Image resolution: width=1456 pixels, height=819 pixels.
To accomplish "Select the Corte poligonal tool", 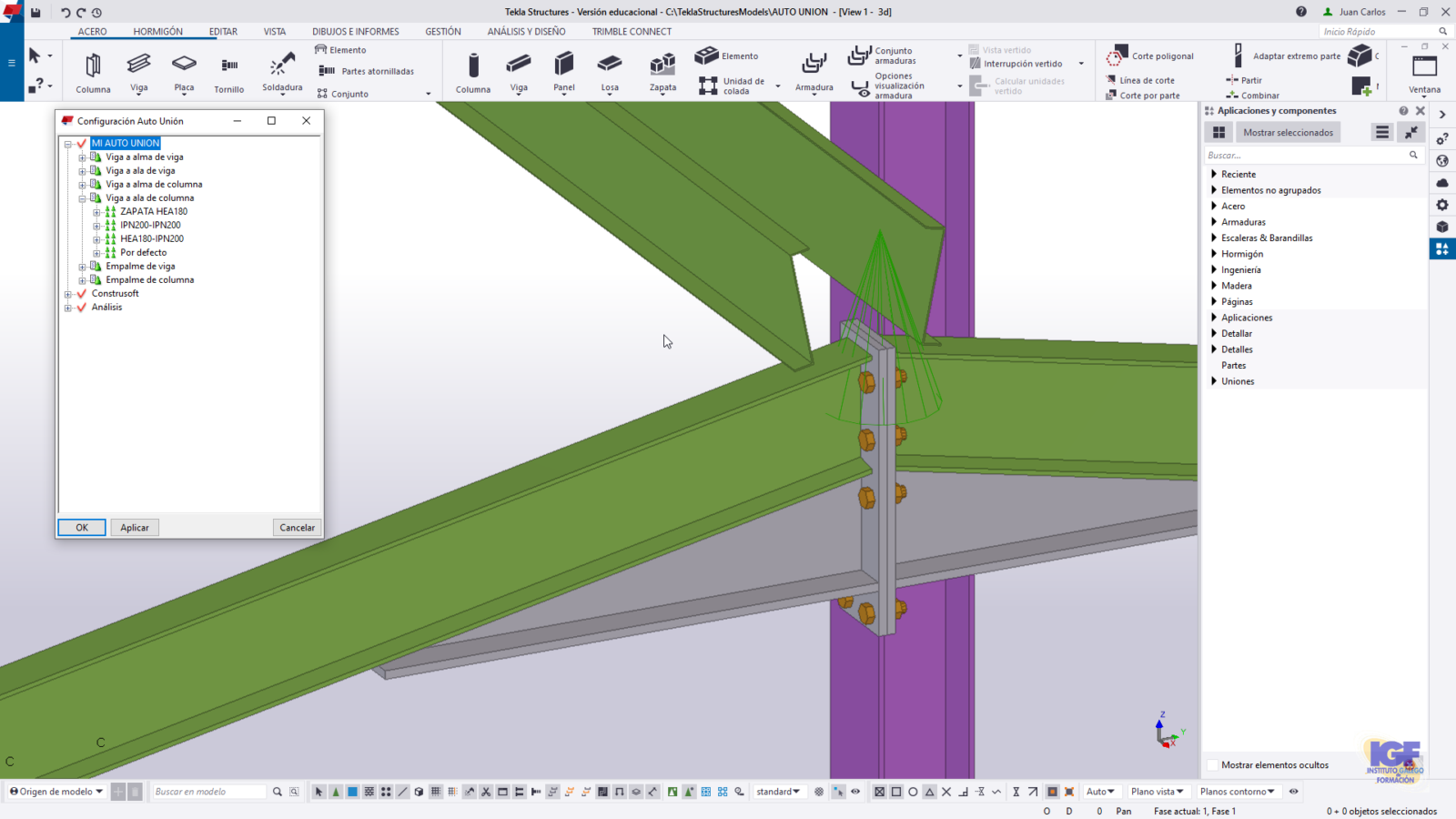I will [1150, 56].
